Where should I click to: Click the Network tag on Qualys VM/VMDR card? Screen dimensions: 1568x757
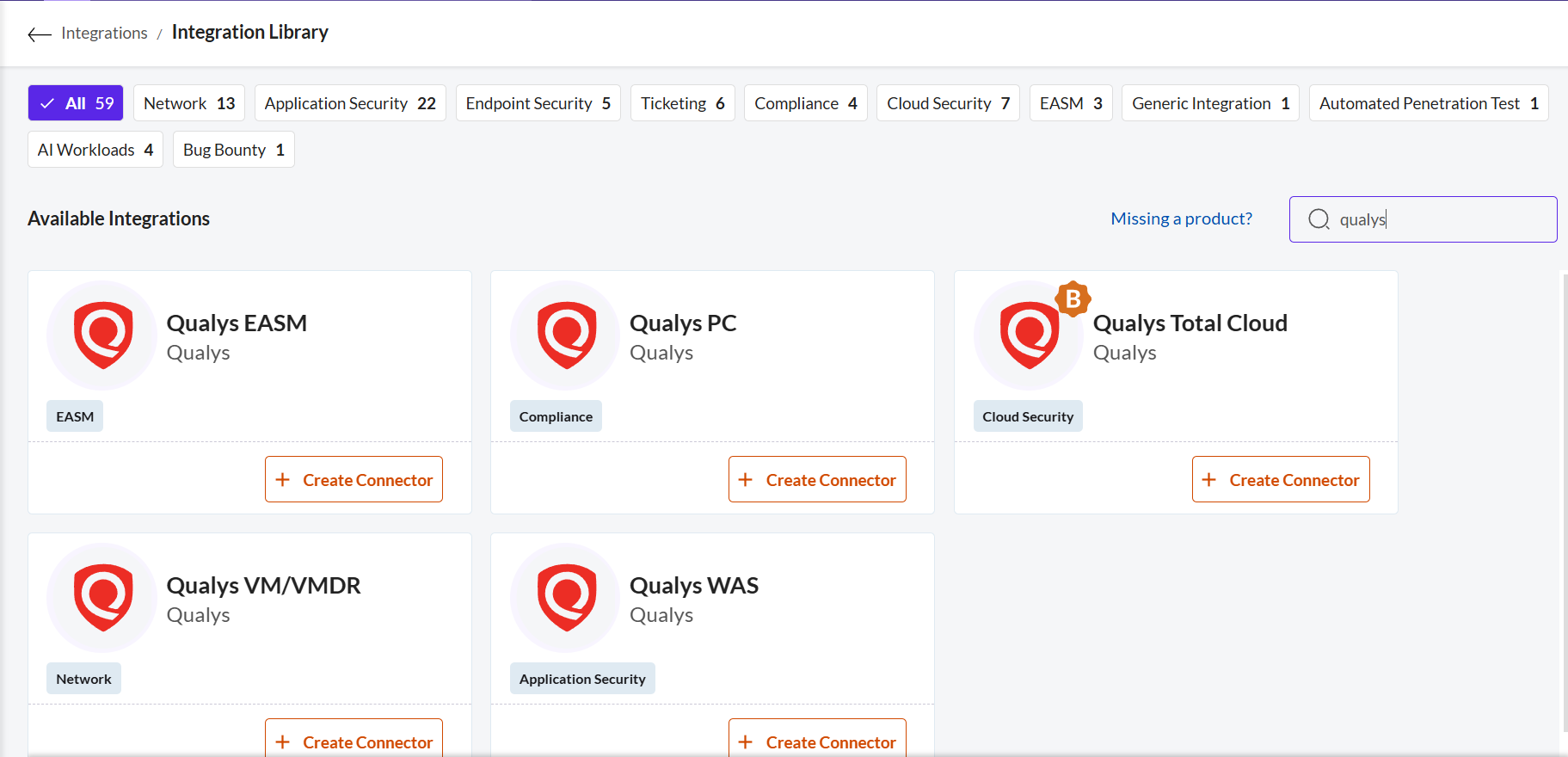(83, 679)
